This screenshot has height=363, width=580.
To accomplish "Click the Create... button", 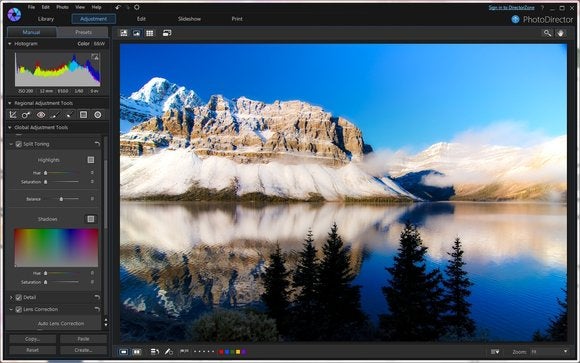I will (x=83, y=350).
